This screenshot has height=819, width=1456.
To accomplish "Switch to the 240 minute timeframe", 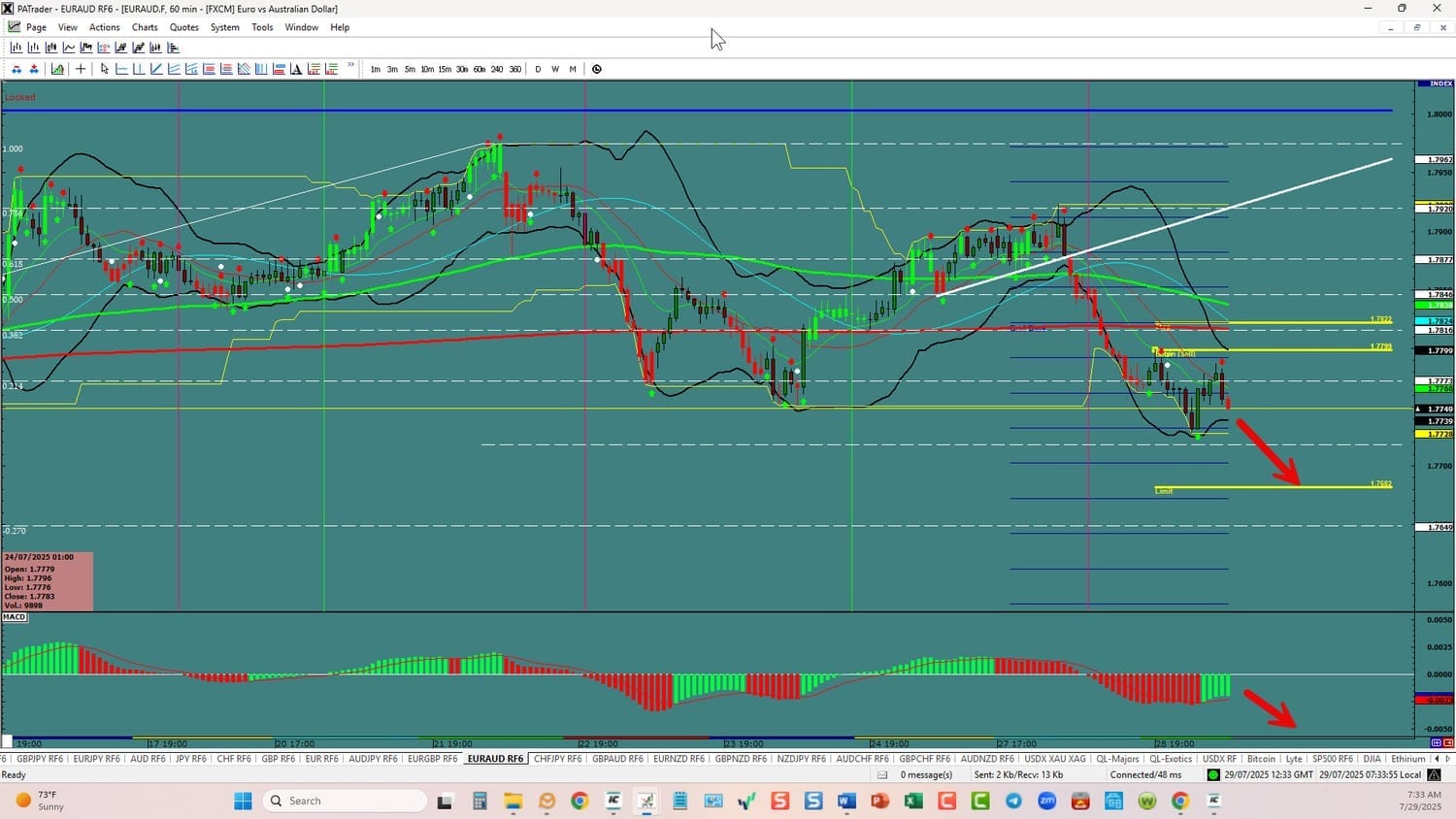I will [497, 69].
